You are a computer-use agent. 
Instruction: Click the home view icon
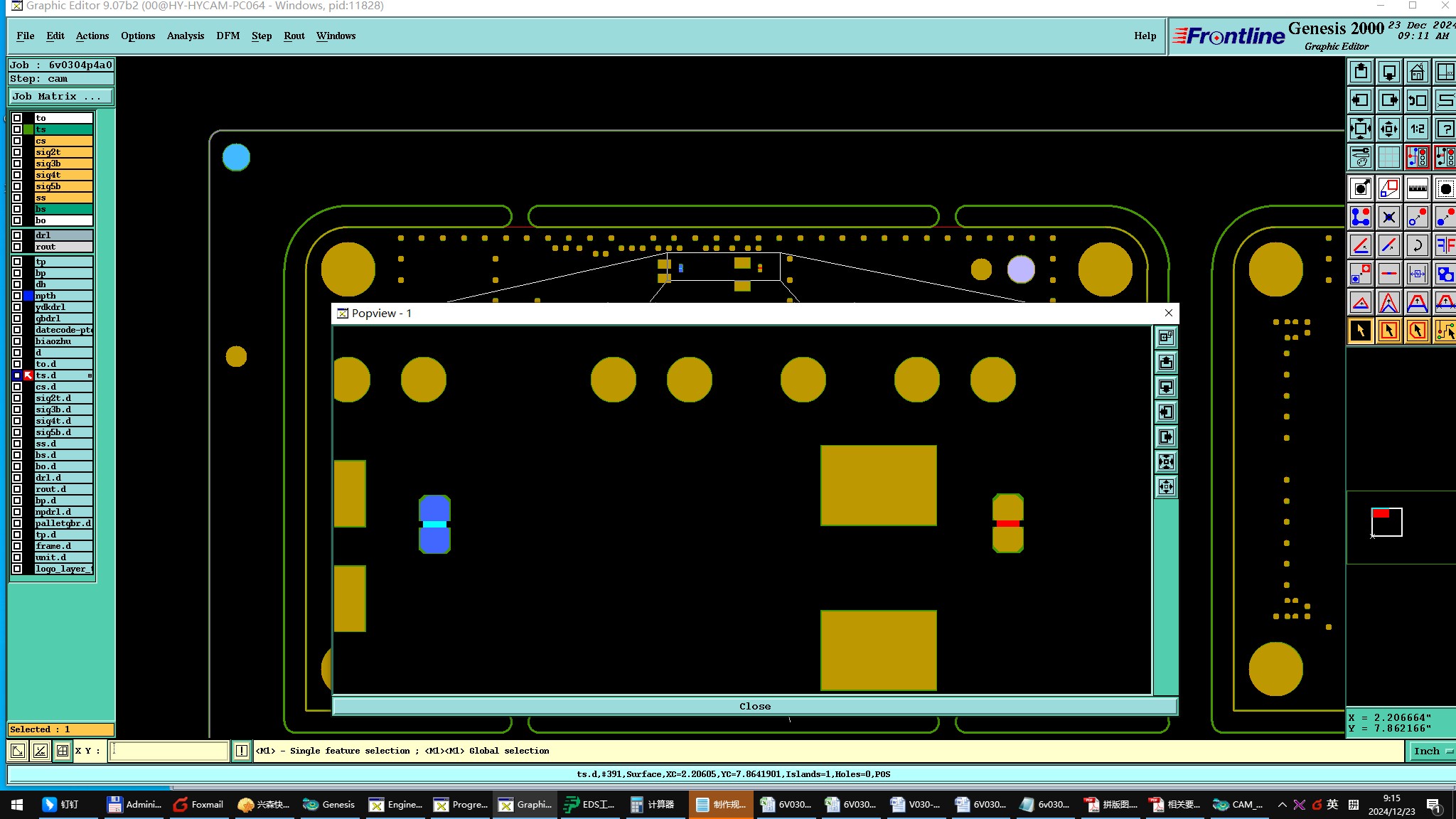tap(1417, 72)
